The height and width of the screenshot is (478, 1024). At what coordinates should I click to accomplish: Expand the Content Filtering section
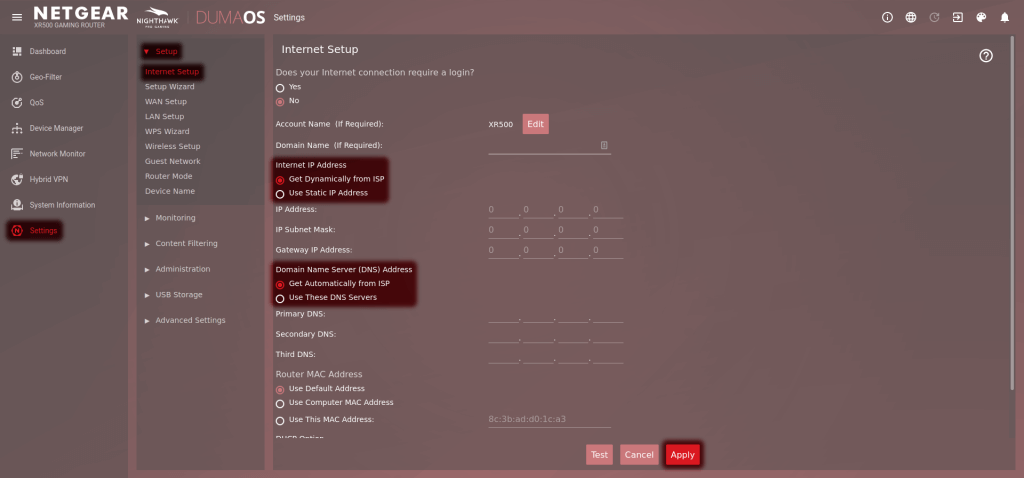[181, 244]
